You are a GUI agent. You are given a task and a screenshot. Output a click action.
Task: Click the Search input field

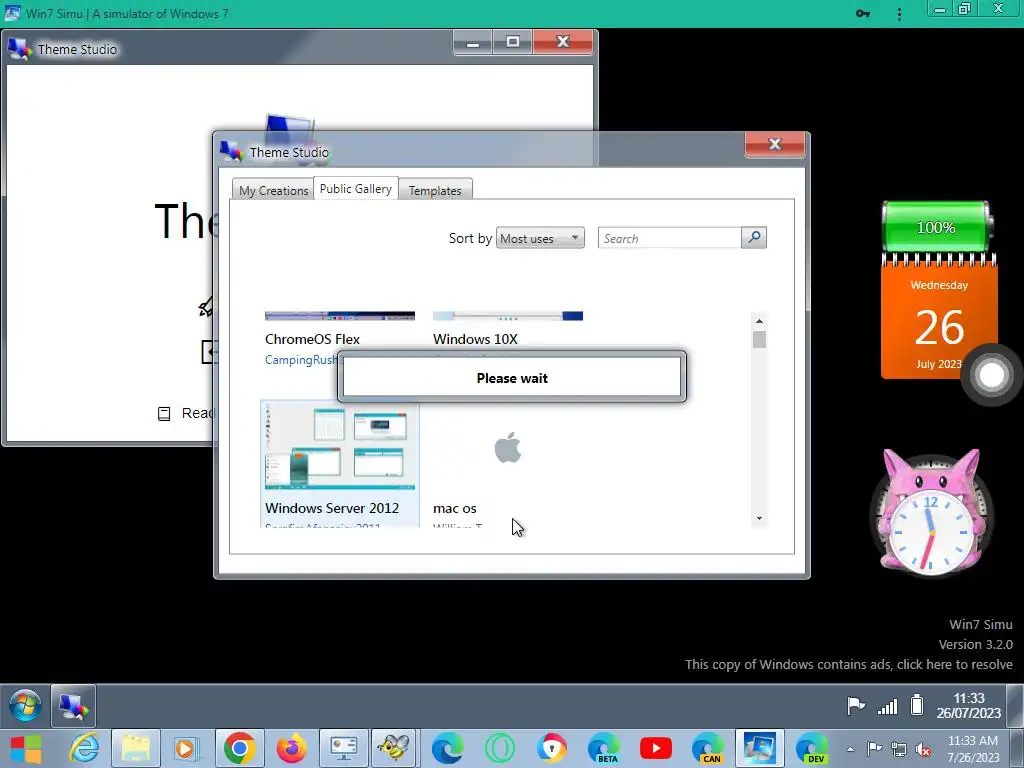(670, 238)
